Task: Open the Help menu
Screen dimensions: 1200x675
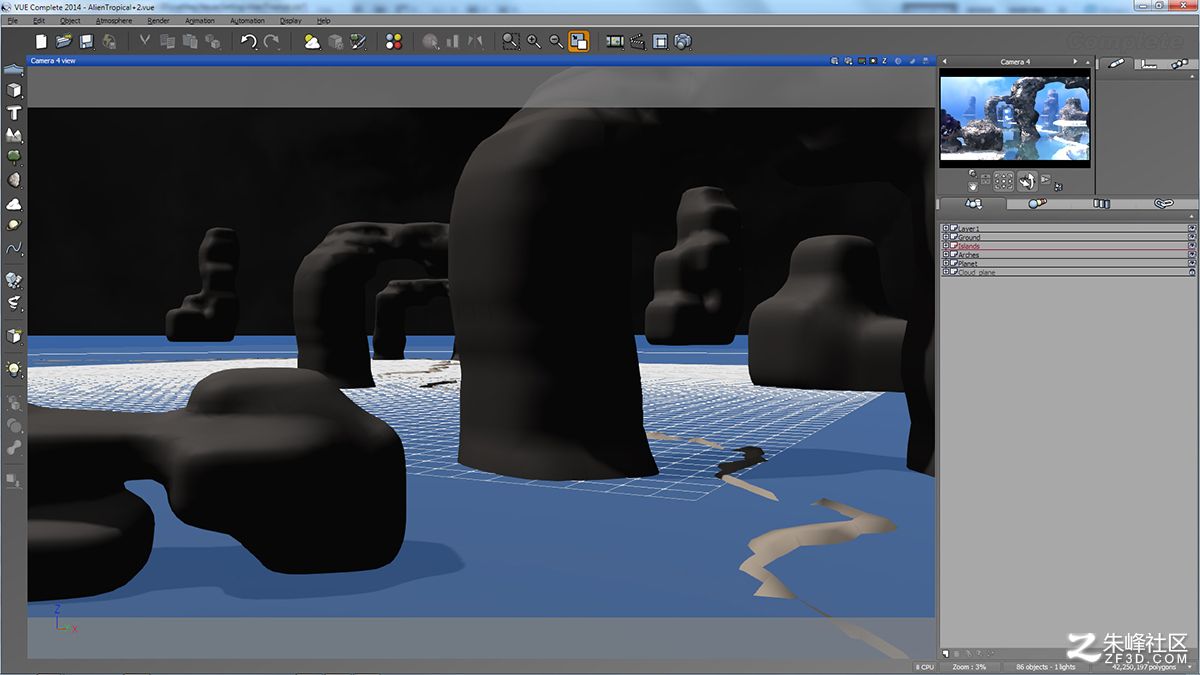Action: click(x=323, y=21)
